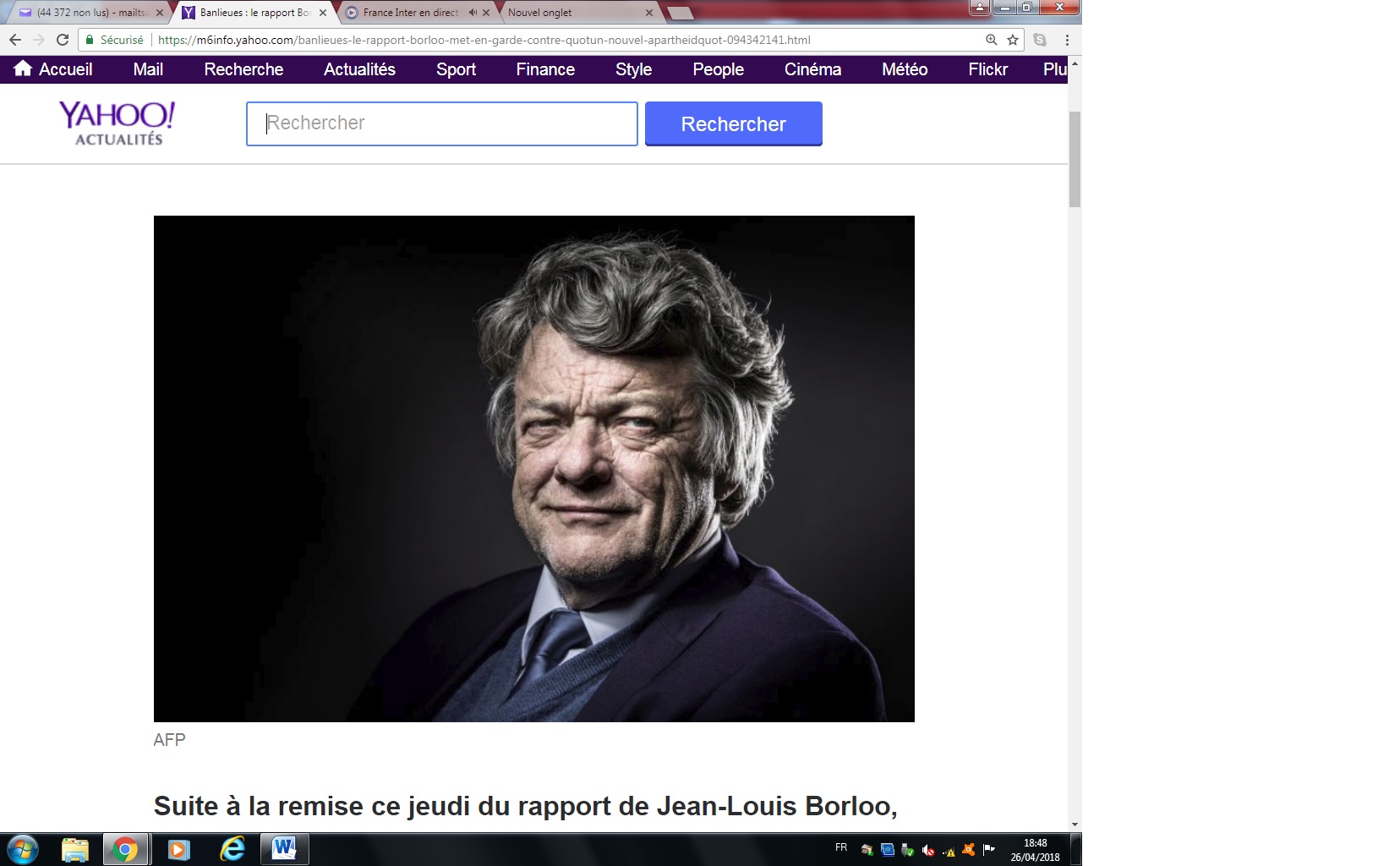Reload the page with the refresh icon
Screen dimensions: 1400x866
(x=63, y=40)
